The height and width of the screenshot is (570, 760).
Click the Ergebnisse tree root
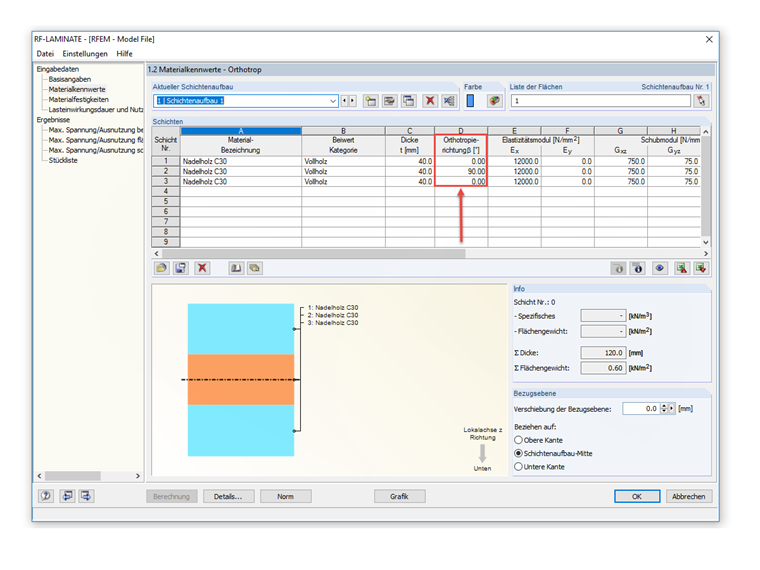point(53,120)
